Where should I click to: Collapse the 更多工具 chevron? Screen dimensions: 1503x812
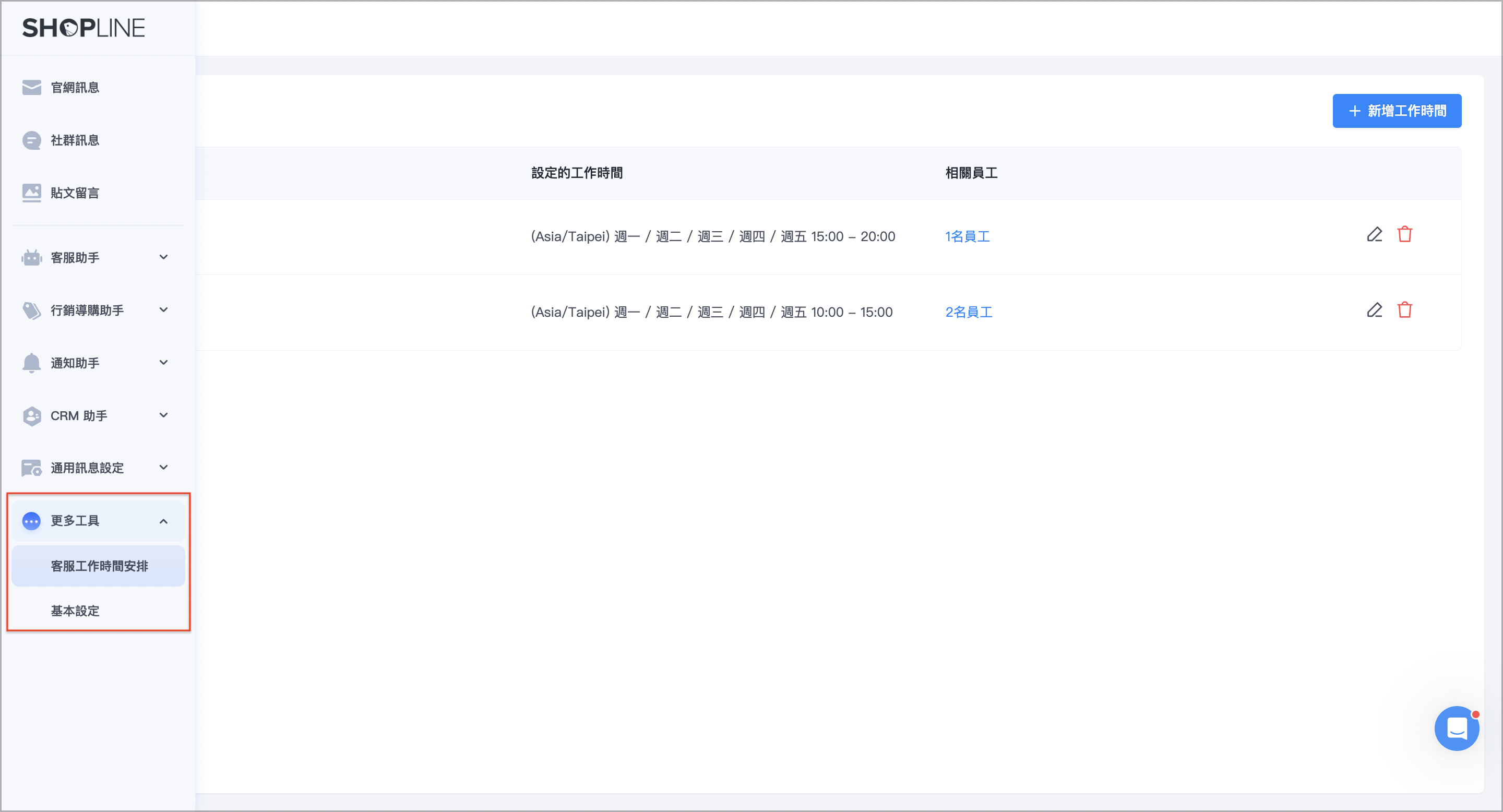tap(164, 521)
